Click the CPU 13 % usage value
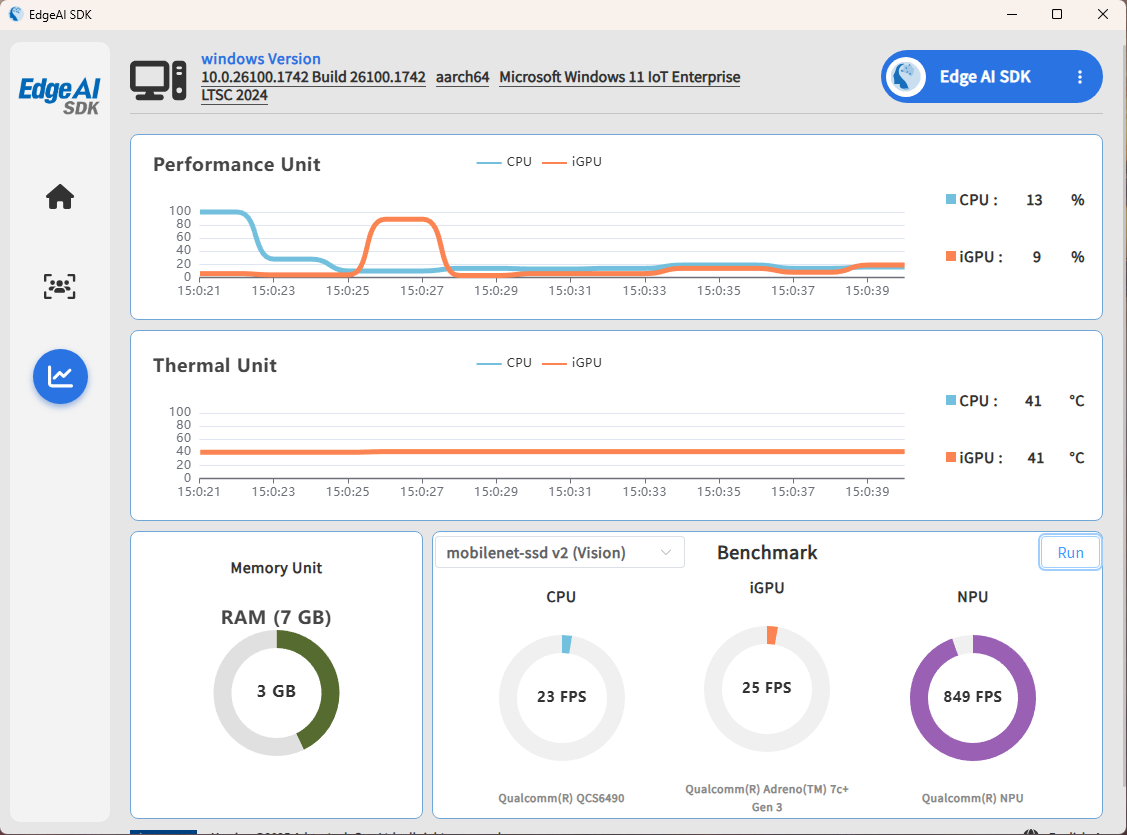 pyautogui.click(x=1034, y=200)
